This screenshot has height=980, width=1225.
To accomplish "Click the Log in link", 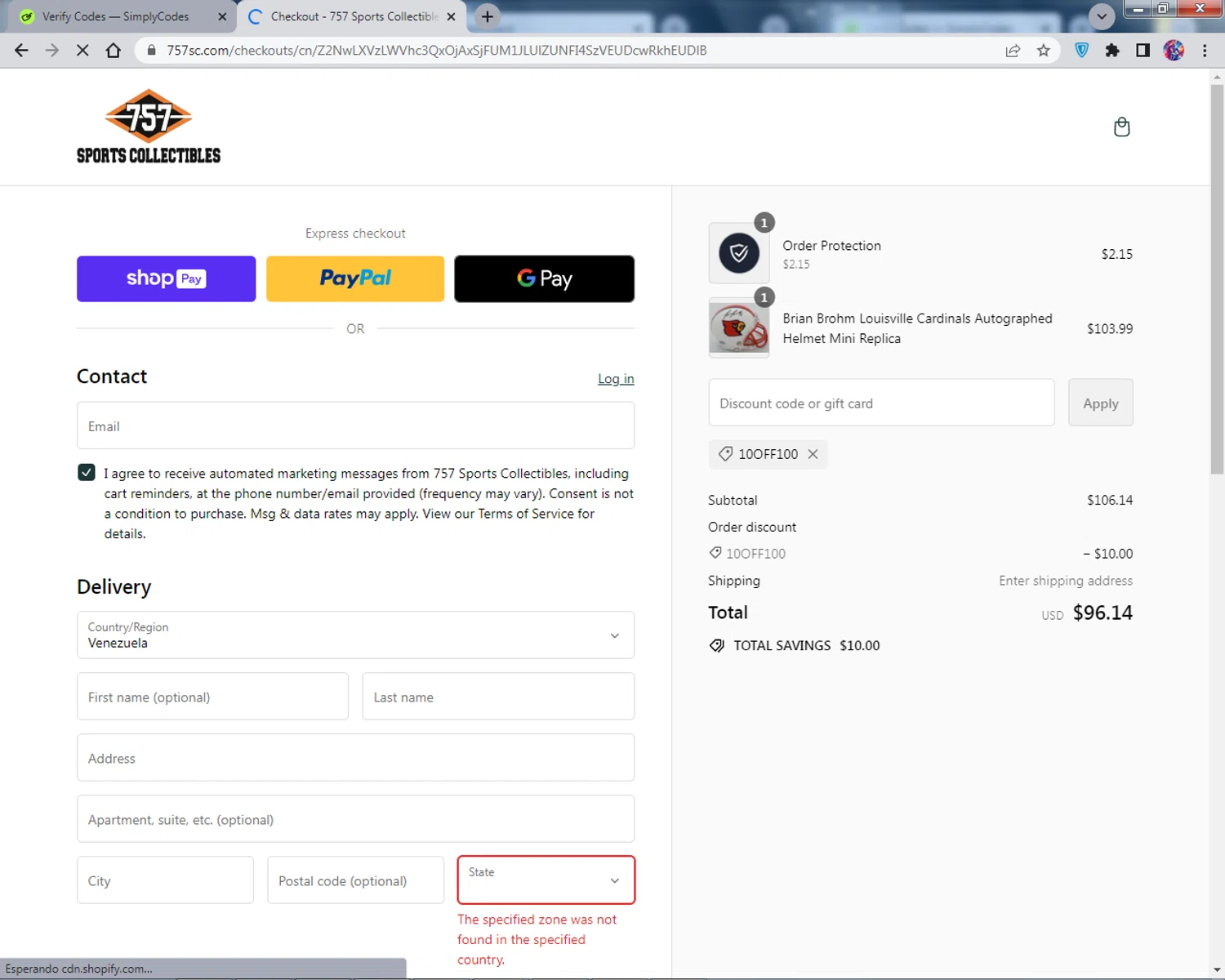I will point(616,379).
